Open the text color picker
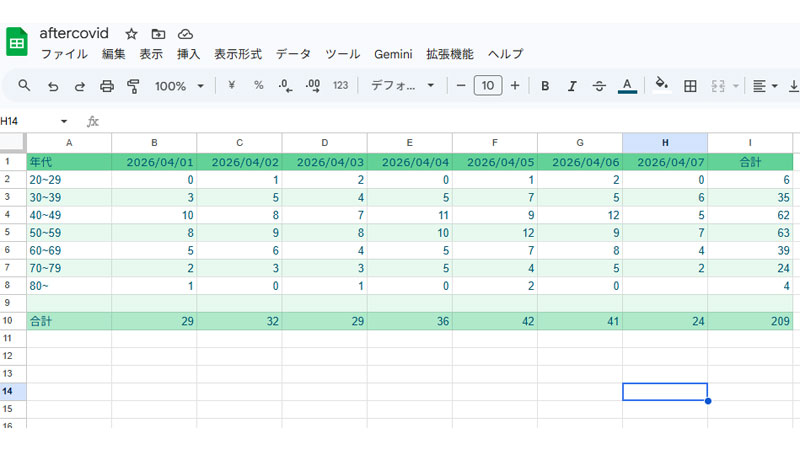 pyautogui.click(x=627, y=86)
